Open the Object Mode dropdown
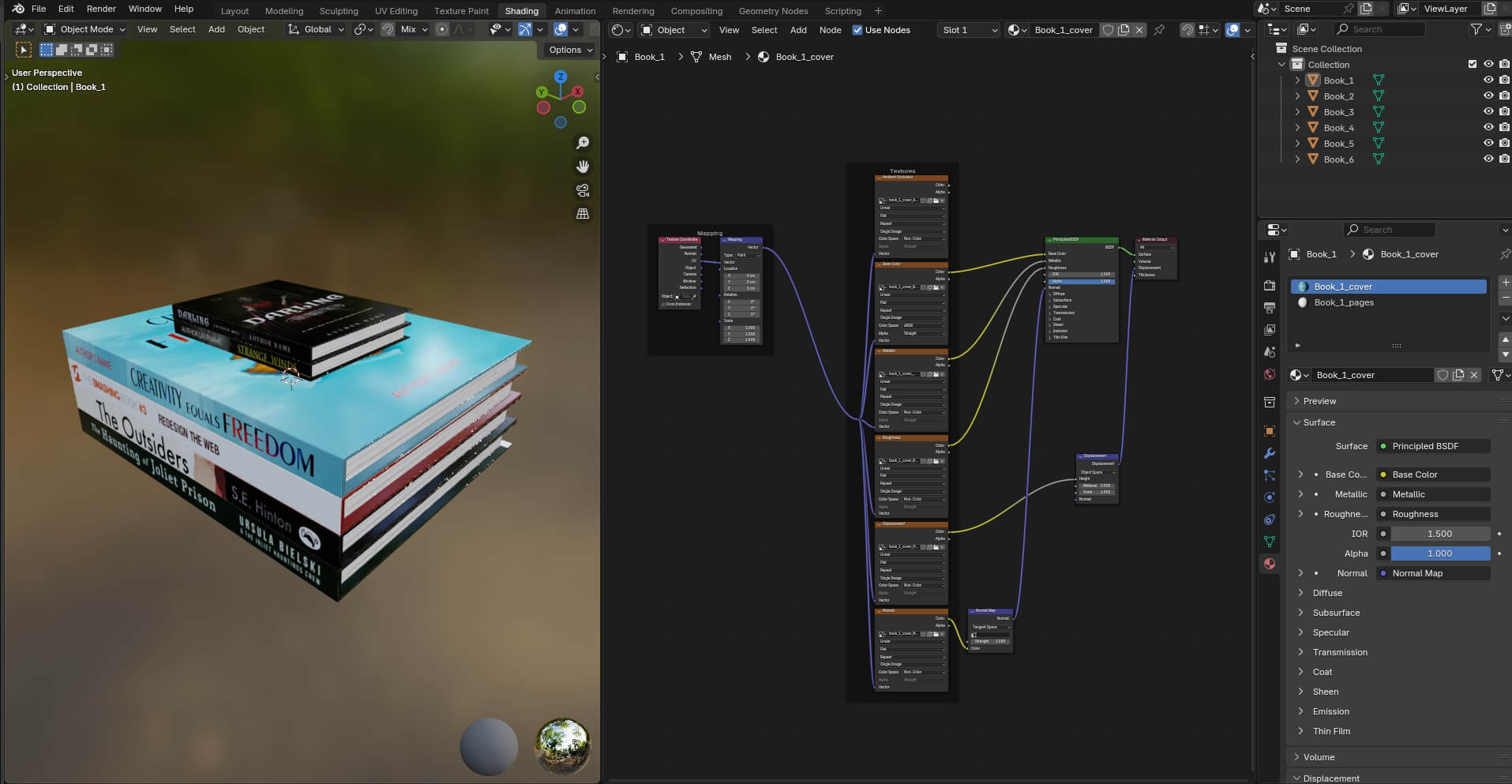This screenshot has width=1512, height=784. [85, 29]
